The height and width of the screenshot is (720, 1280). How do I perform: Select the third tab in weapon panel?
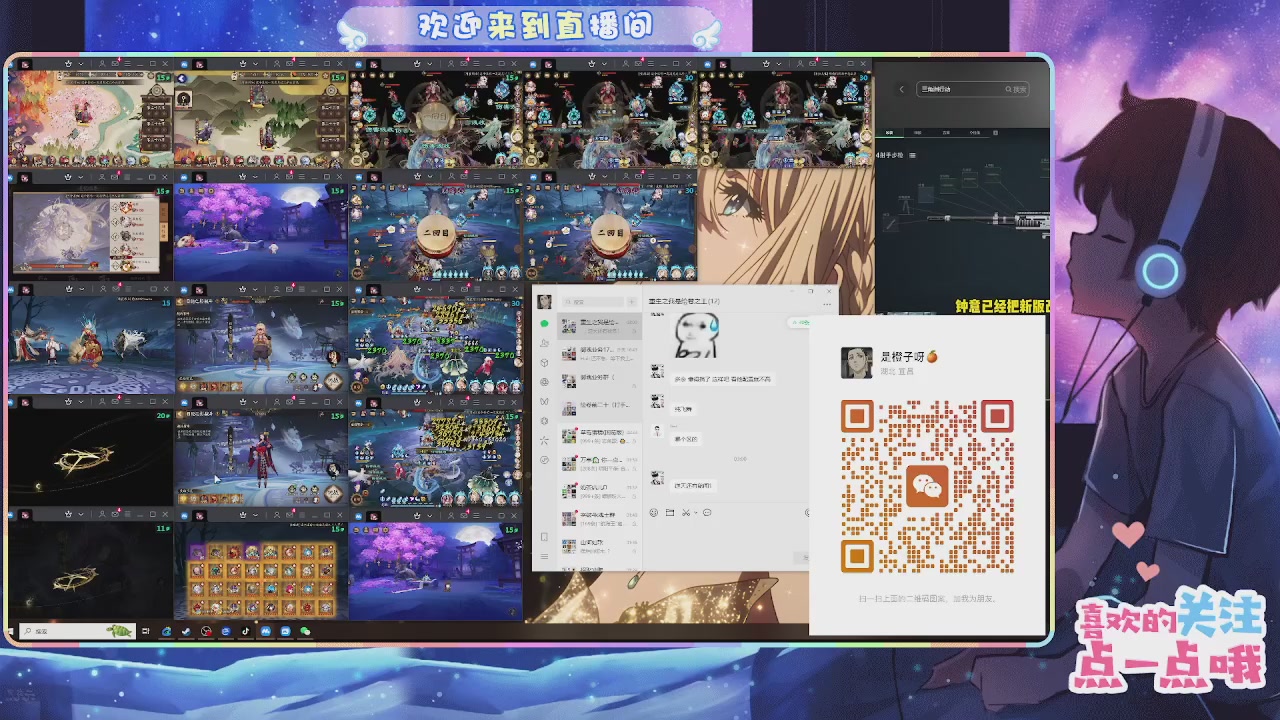946,133
